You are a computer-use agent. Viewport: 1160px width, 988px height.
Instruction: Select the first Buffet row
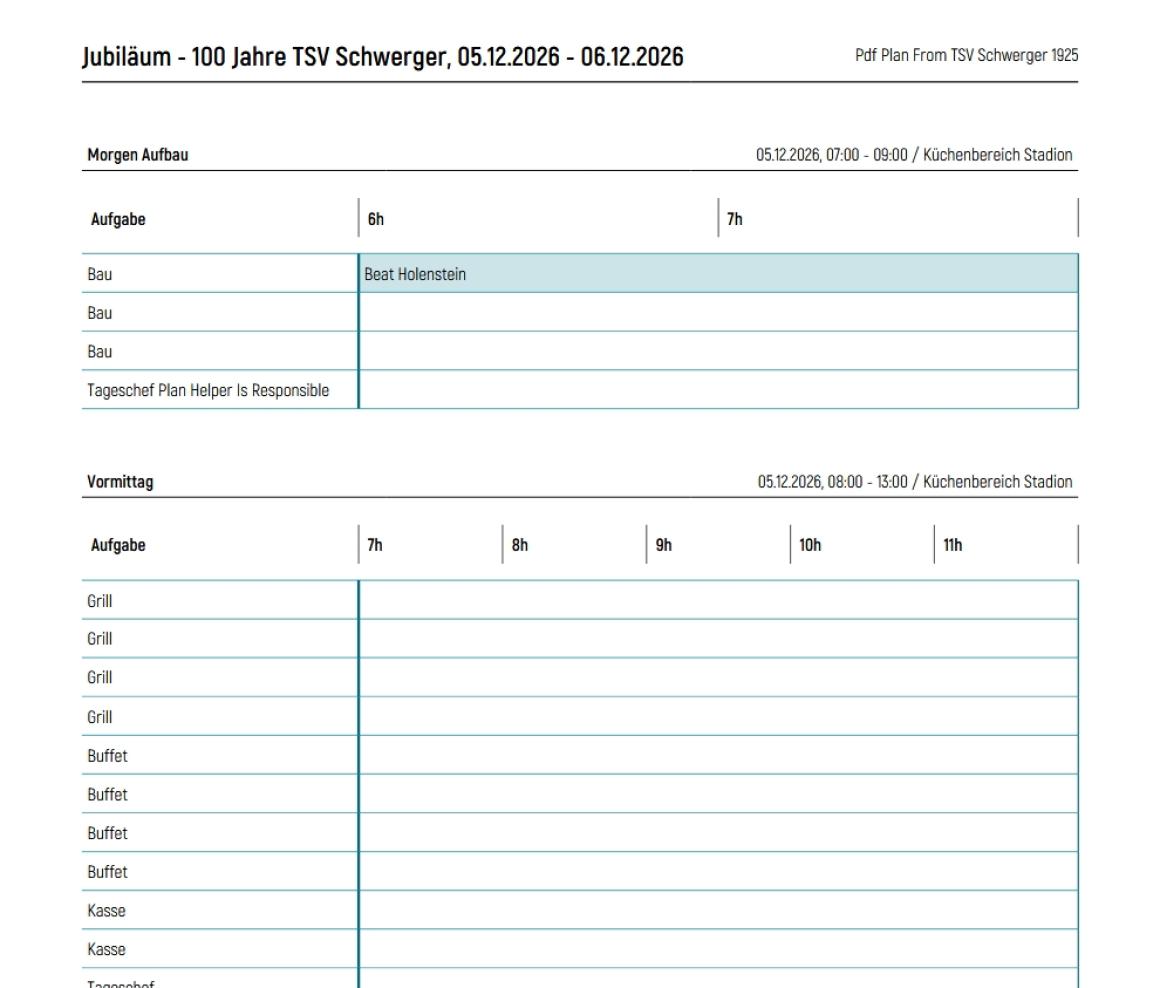coord(108,755)
